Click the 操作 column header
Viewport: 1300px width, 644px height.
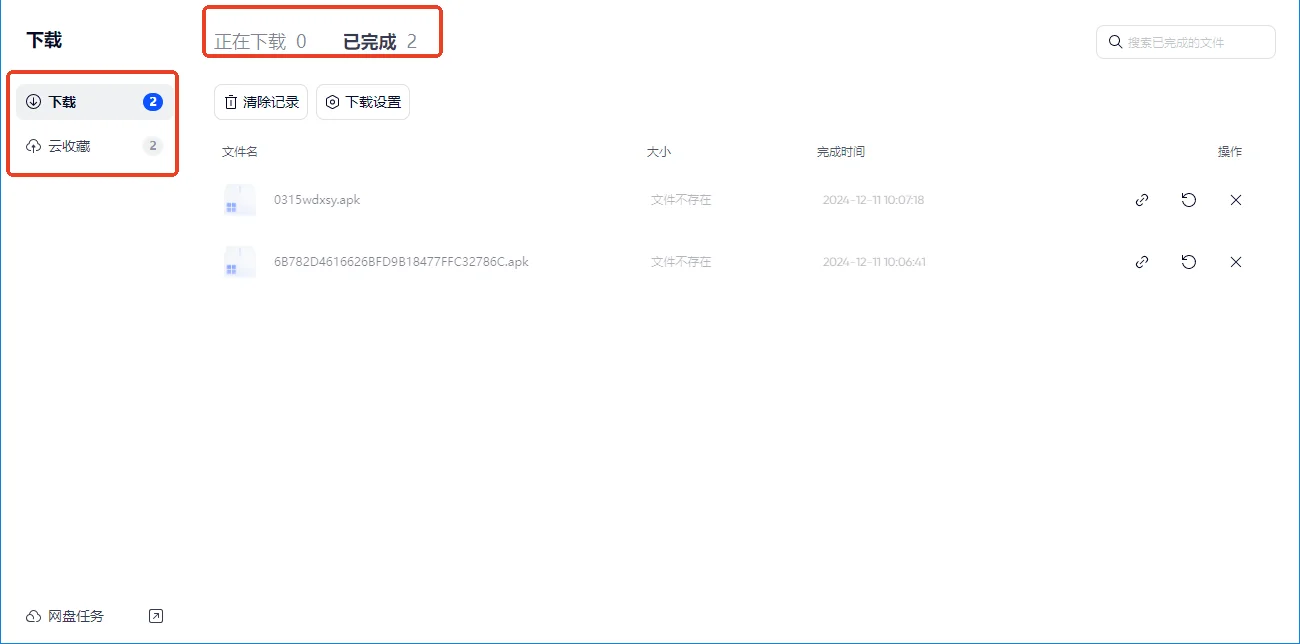click(1230, 152)
